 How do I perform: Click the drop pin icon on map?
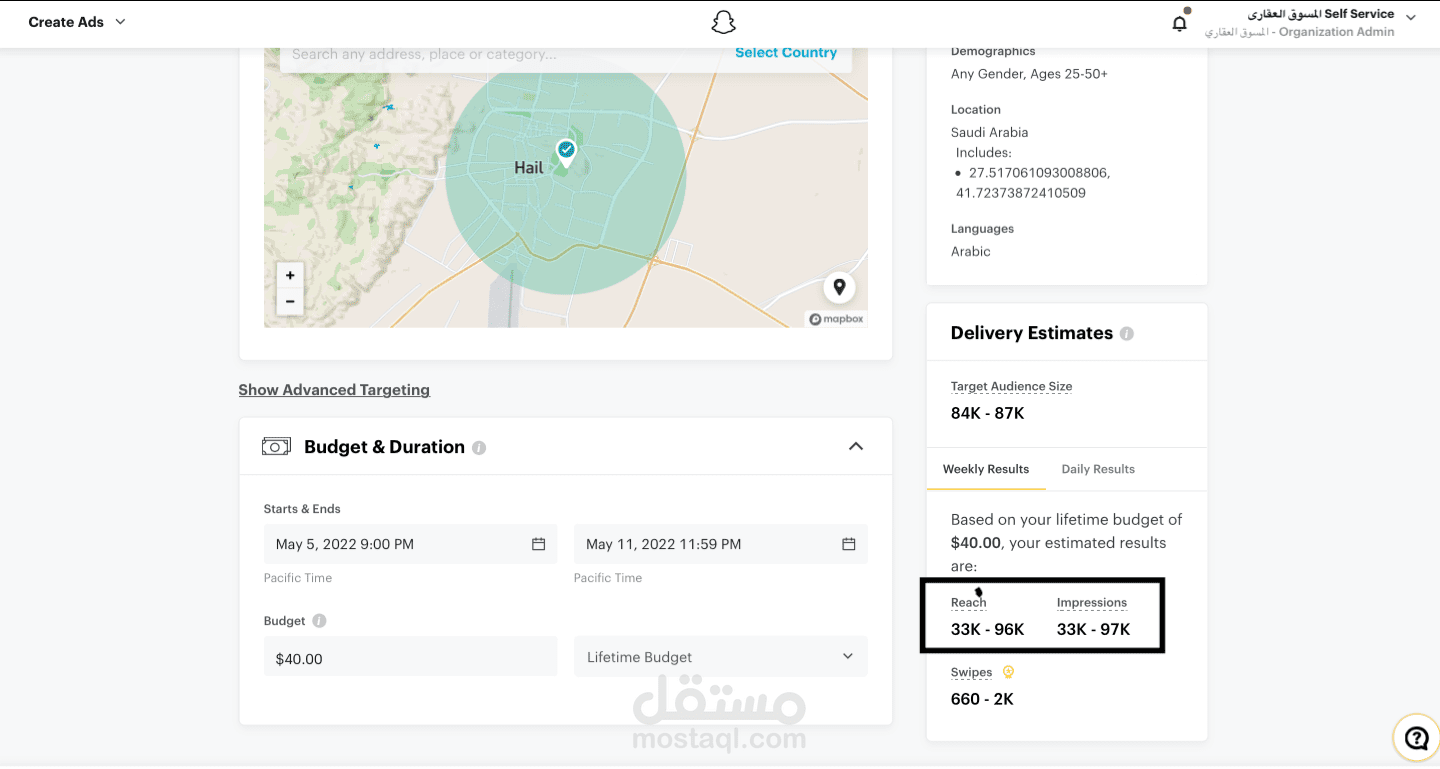pyautogui.click(x=839, y=288)
